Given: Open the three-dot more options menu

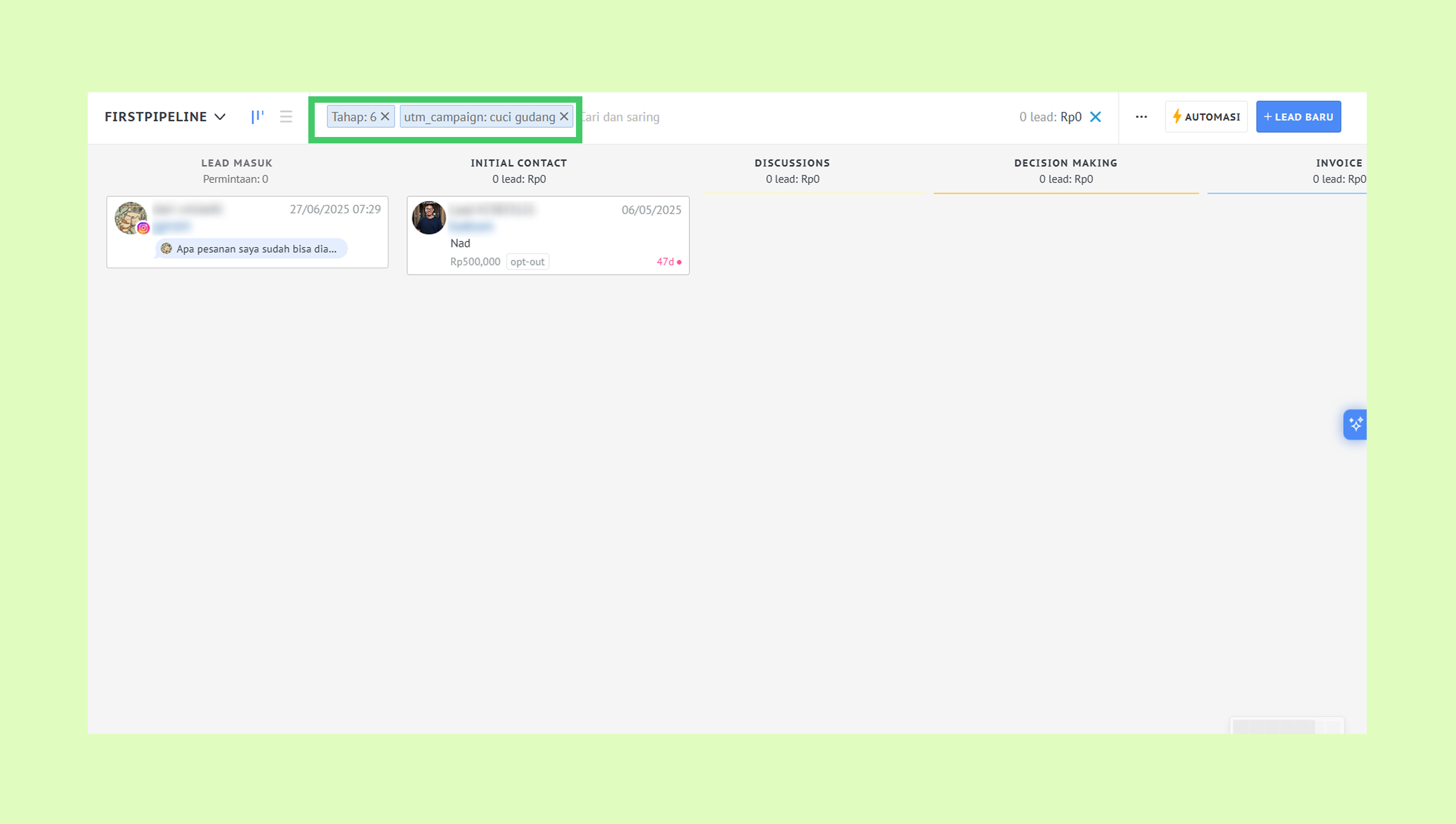Looking at the screenshot, I should pos(1141,117).
